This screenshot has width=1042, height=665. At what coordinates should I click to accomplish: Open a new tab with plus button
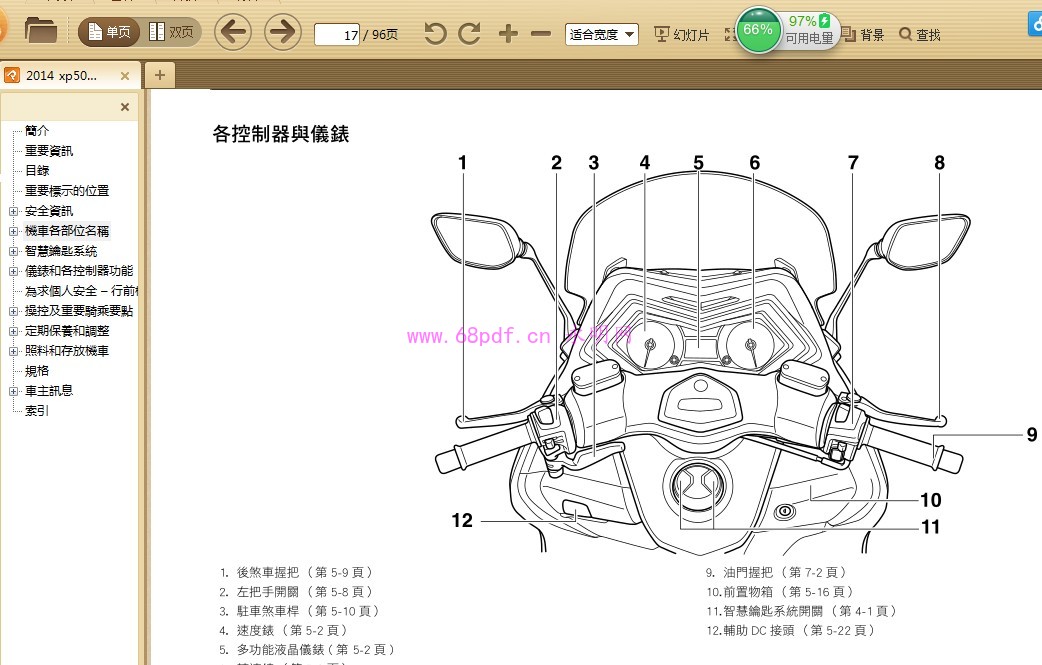pyautogui.click(x=159, y=75)
